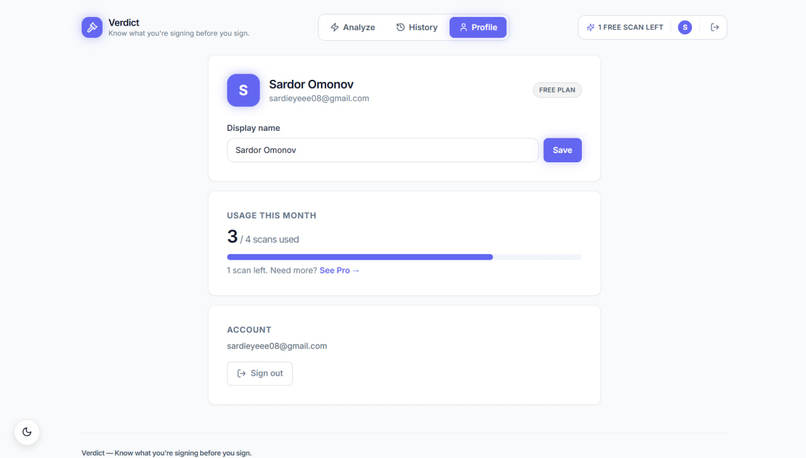Click the '/ 4 scans used' text
Image resolution: width=806 pixels, height=458 pixels.
coord(269,240)
